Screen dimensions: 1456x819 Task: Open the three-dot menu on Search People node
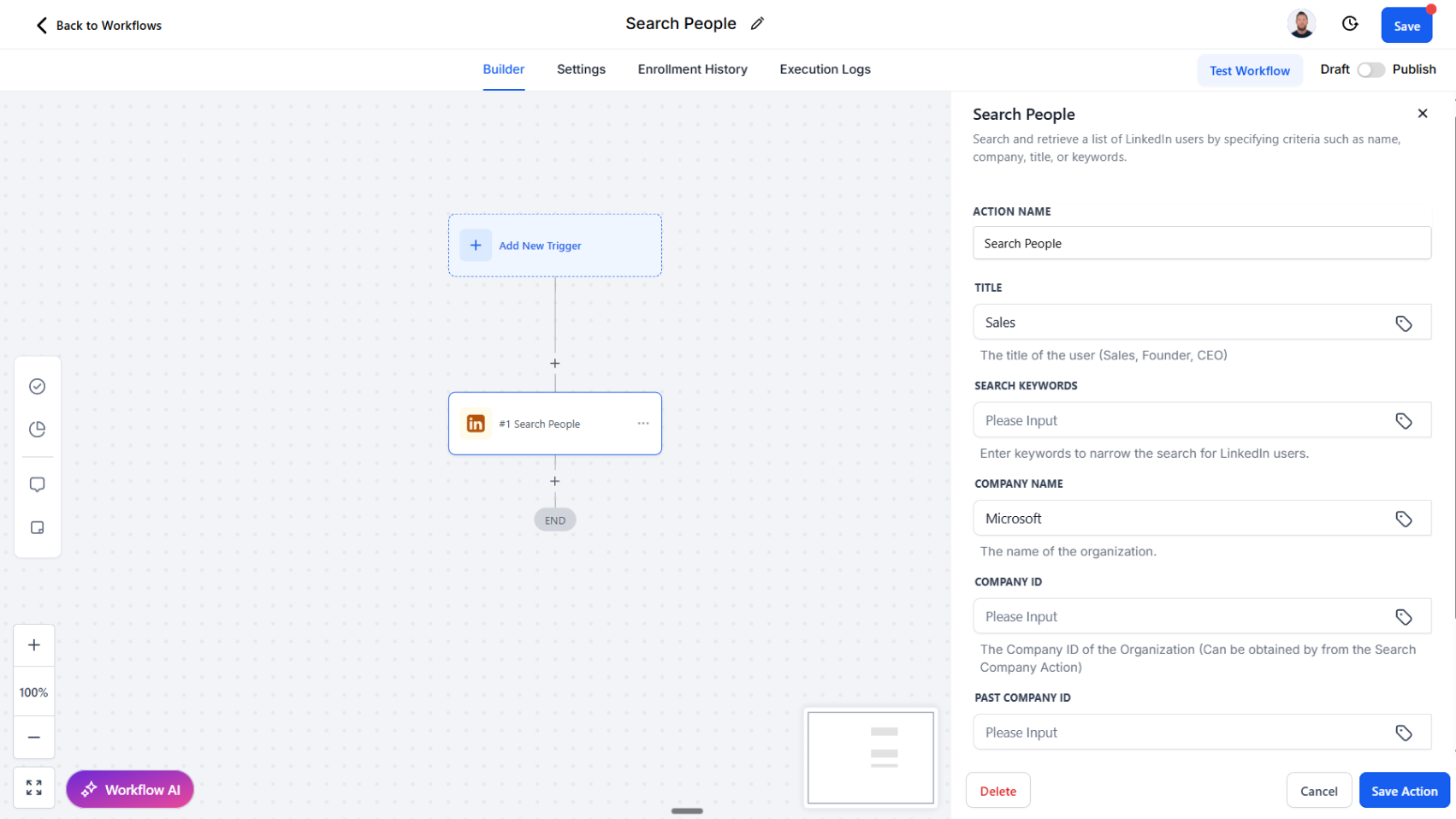643,423
